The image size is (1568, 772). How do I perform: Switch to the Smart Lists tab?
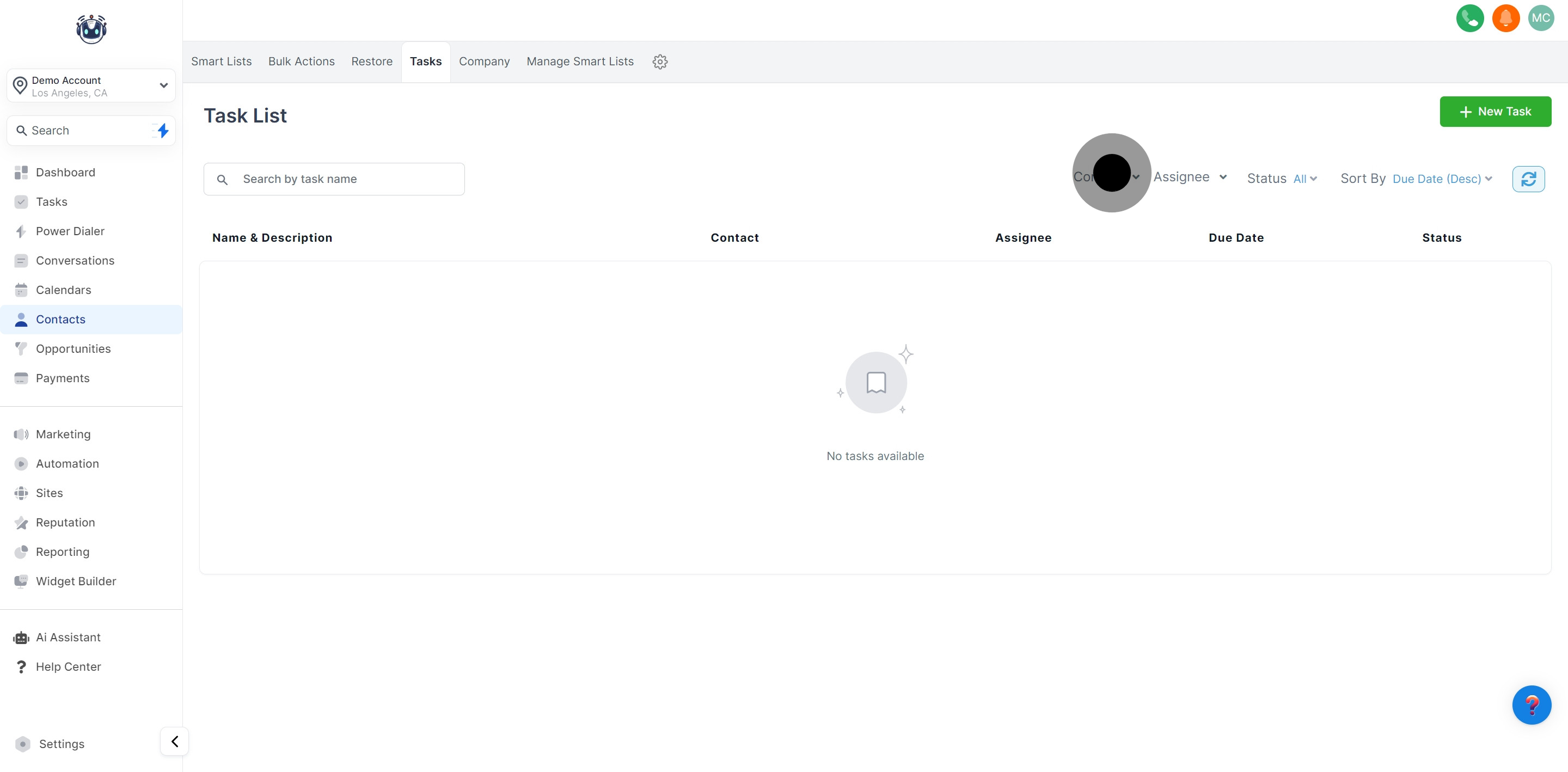click(221, 61)
